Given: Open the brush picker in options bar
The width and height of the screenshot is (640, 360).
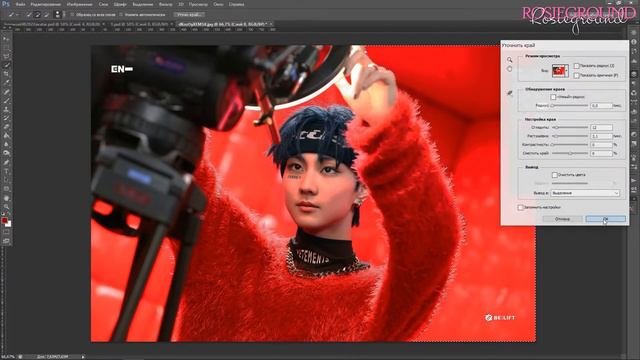Looking at the screenshot, I should click(58, 14).
